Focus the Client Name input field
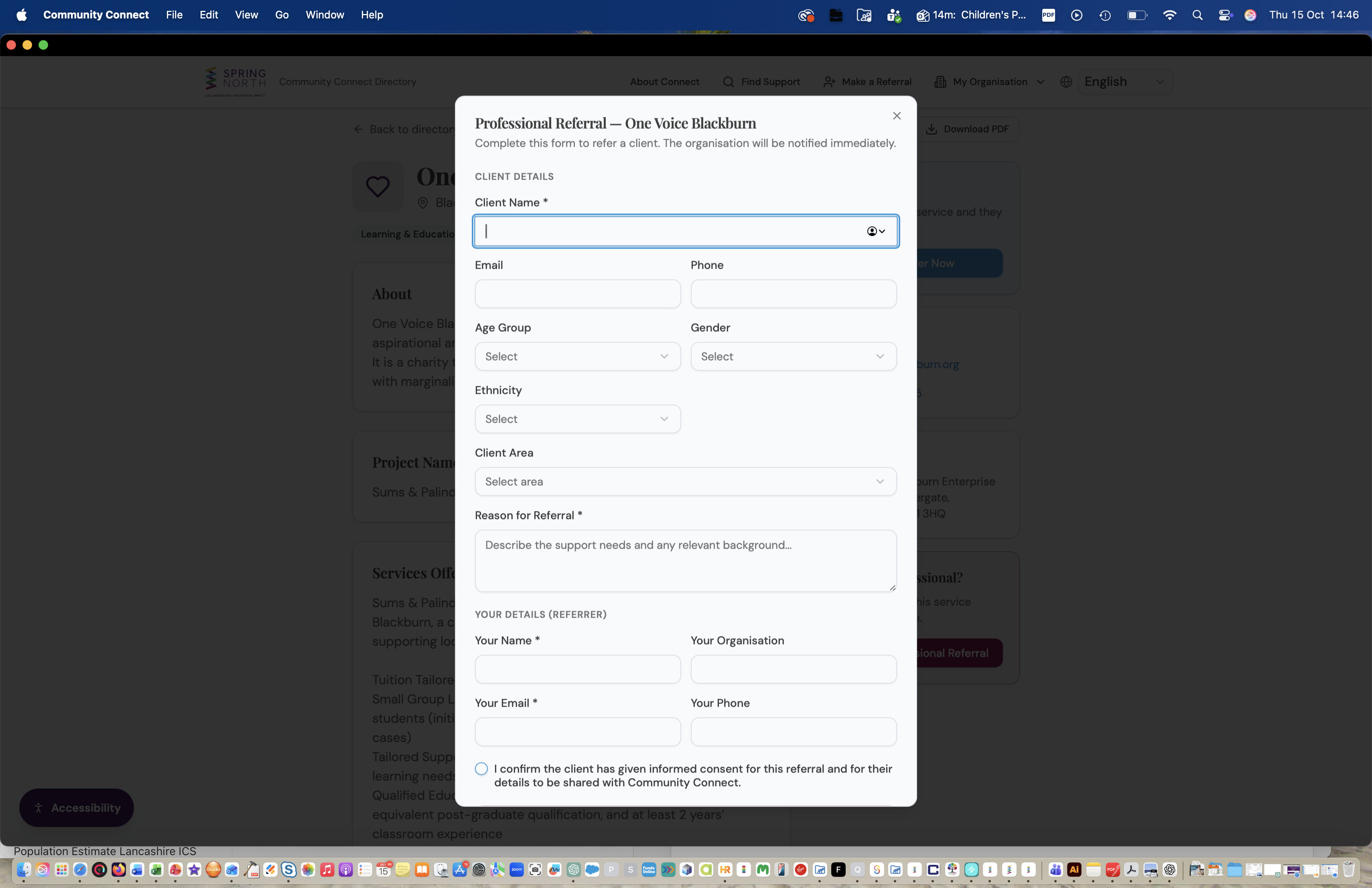1372x888 pixels. [x=686, y=231]
